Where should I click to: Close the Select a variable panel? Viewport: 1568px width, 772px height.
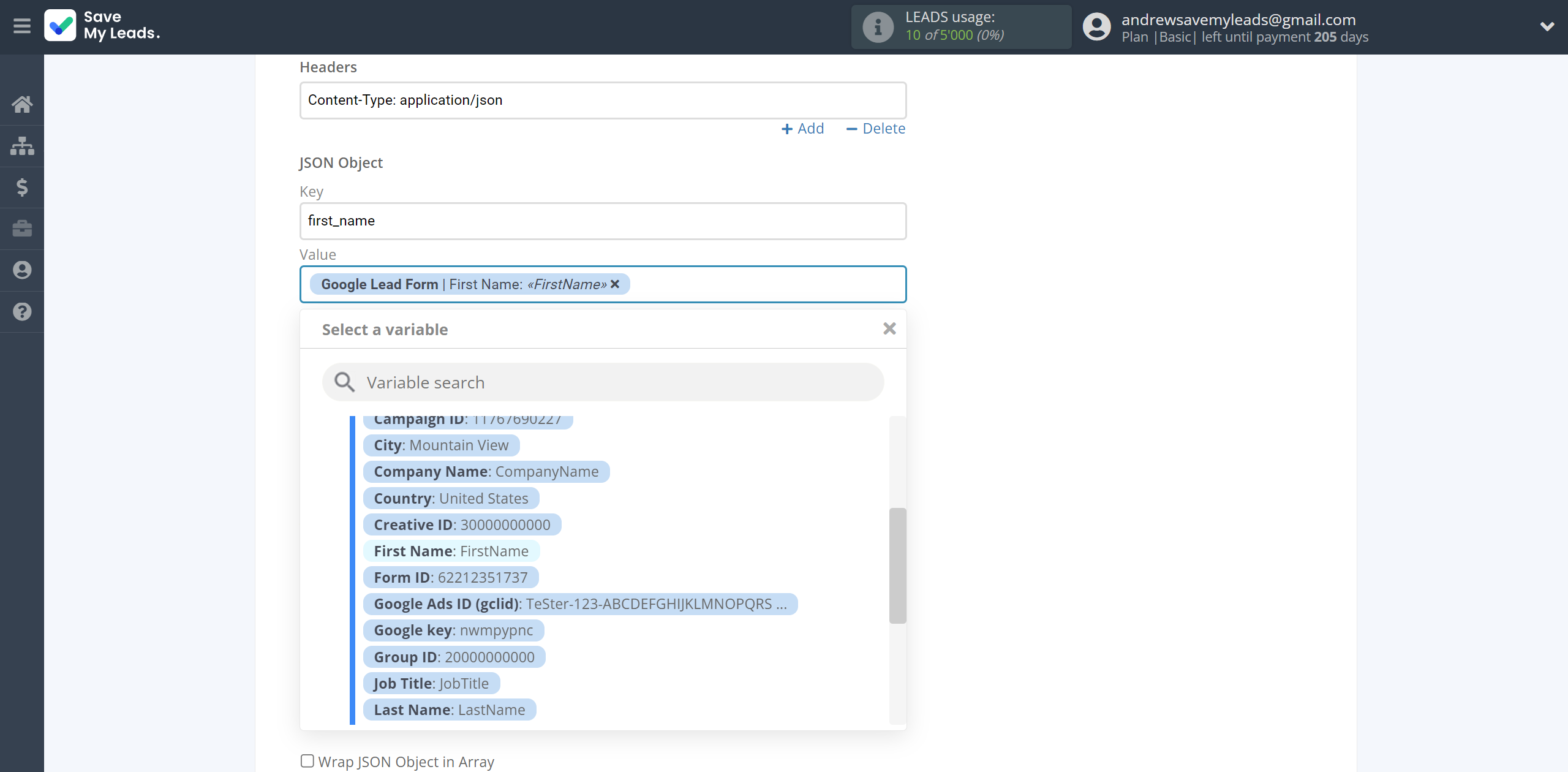point(889,329)
